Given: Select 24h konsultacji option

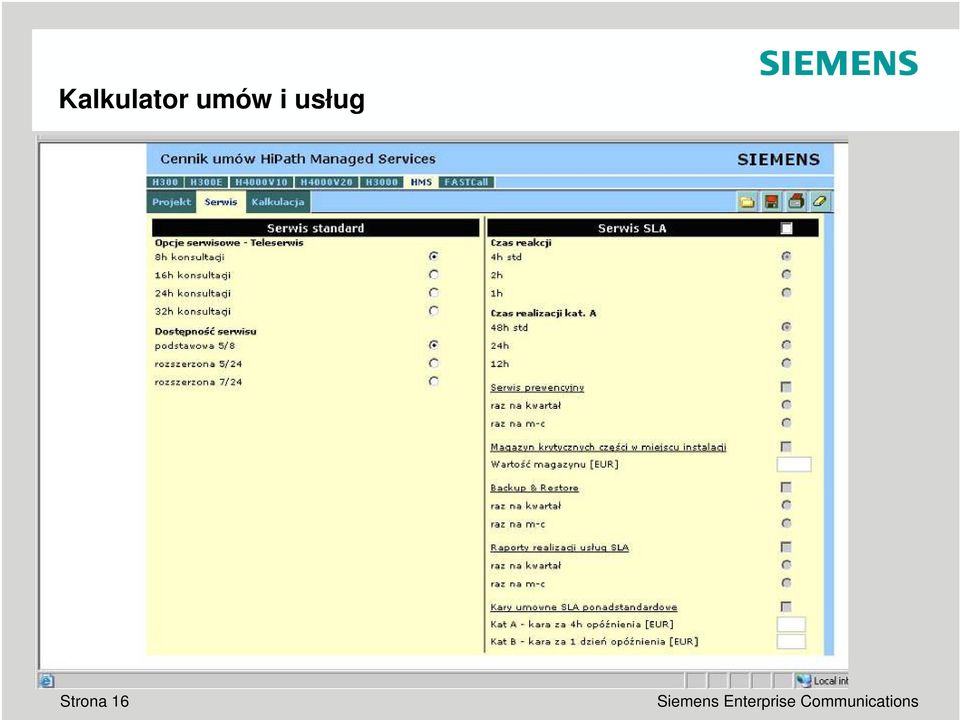Looking at the screenshot, I should (433, 293).
